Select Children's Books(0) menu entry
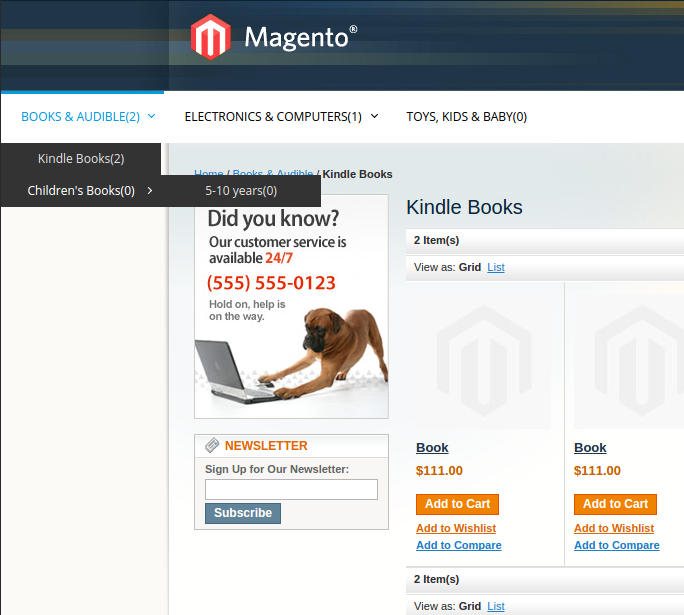 coord(81,191)
